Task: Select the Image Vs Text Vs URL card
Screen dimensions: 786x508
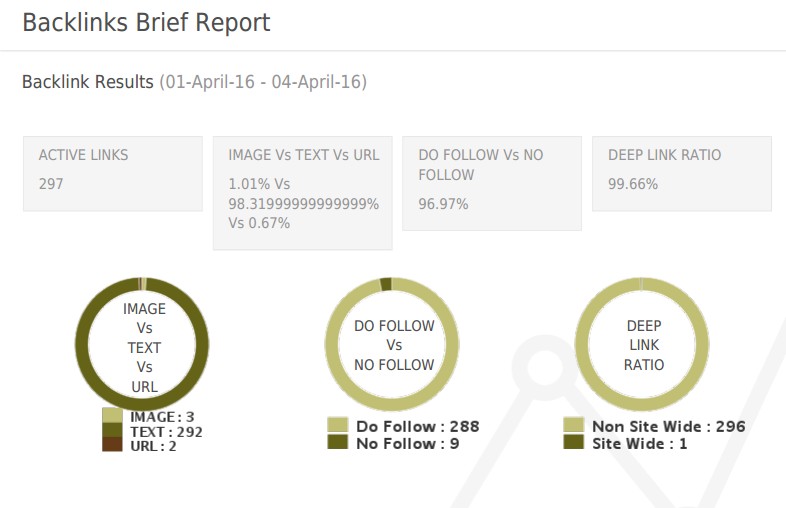Action: pos(303,193)
